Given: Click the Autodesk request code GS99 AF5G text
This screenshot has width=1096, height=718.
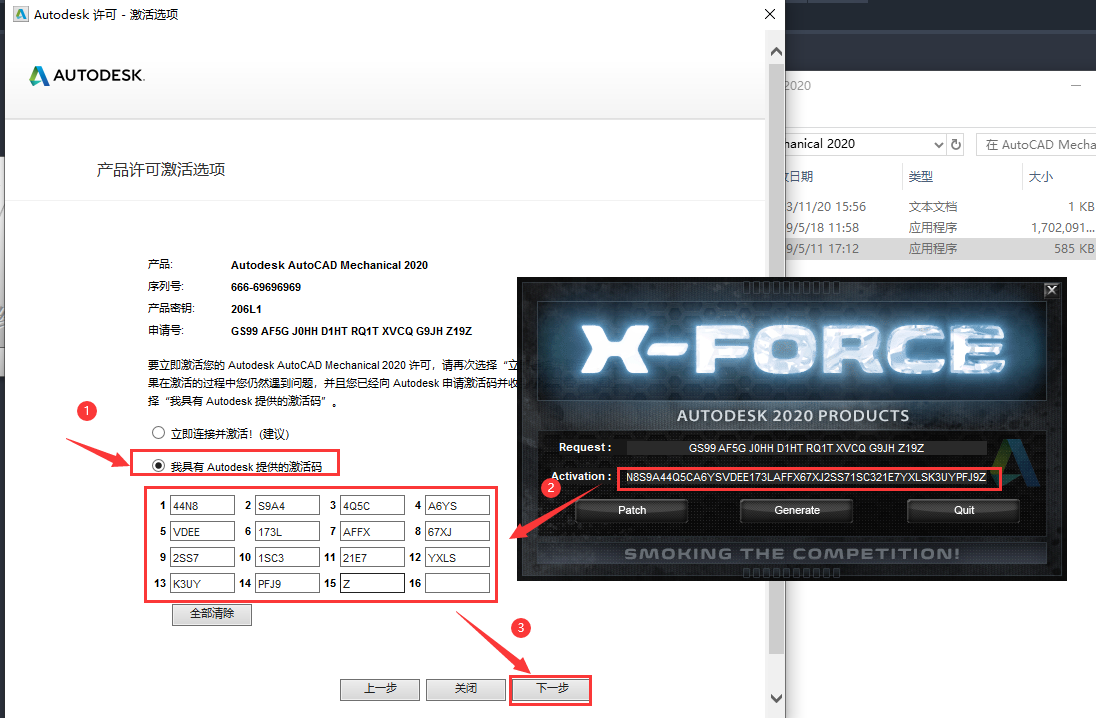Looking at the screenshot, I should [352, 331].
